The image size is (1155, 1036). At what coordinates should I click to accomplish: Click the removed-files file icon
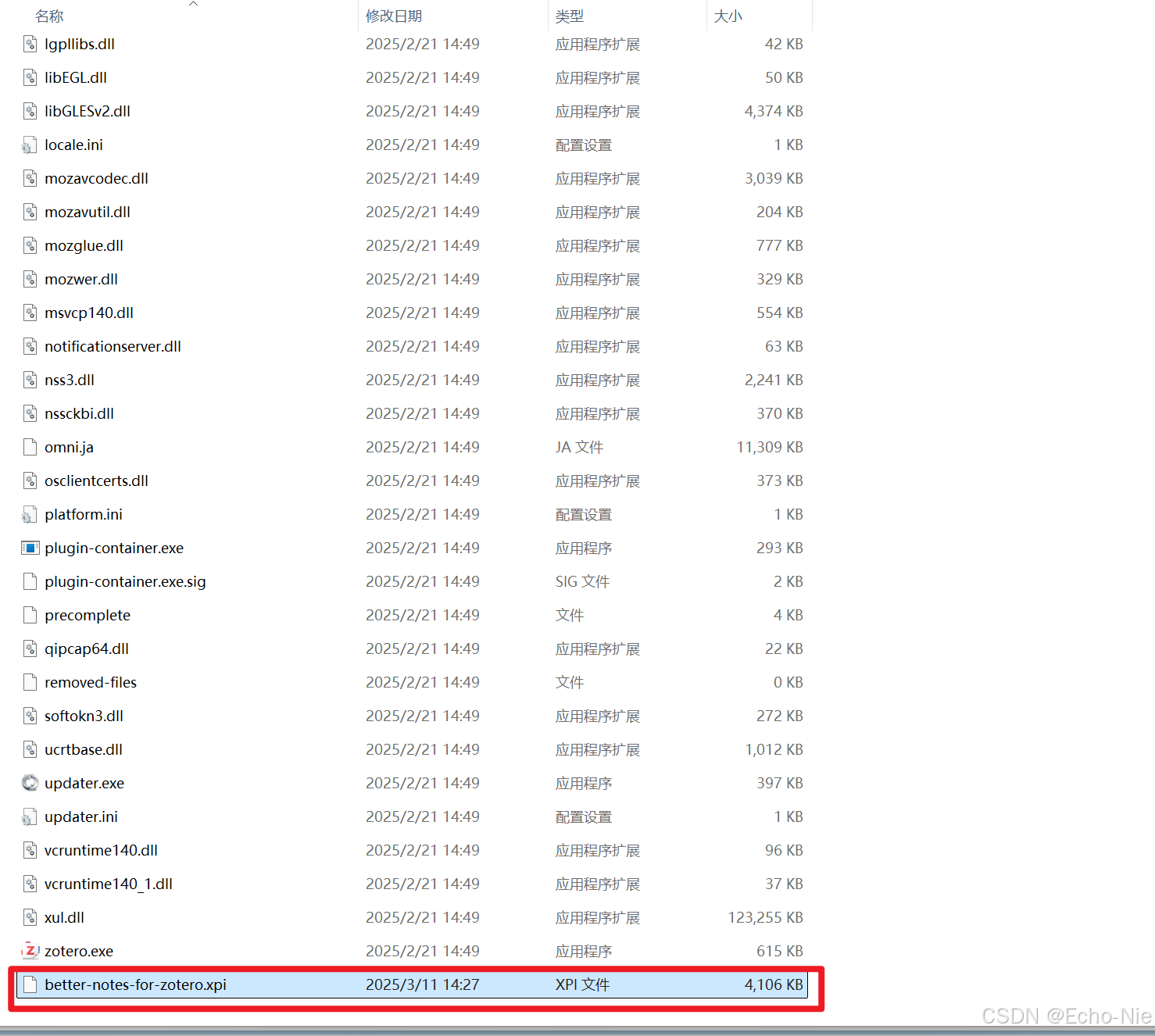(x=30, y=682)
